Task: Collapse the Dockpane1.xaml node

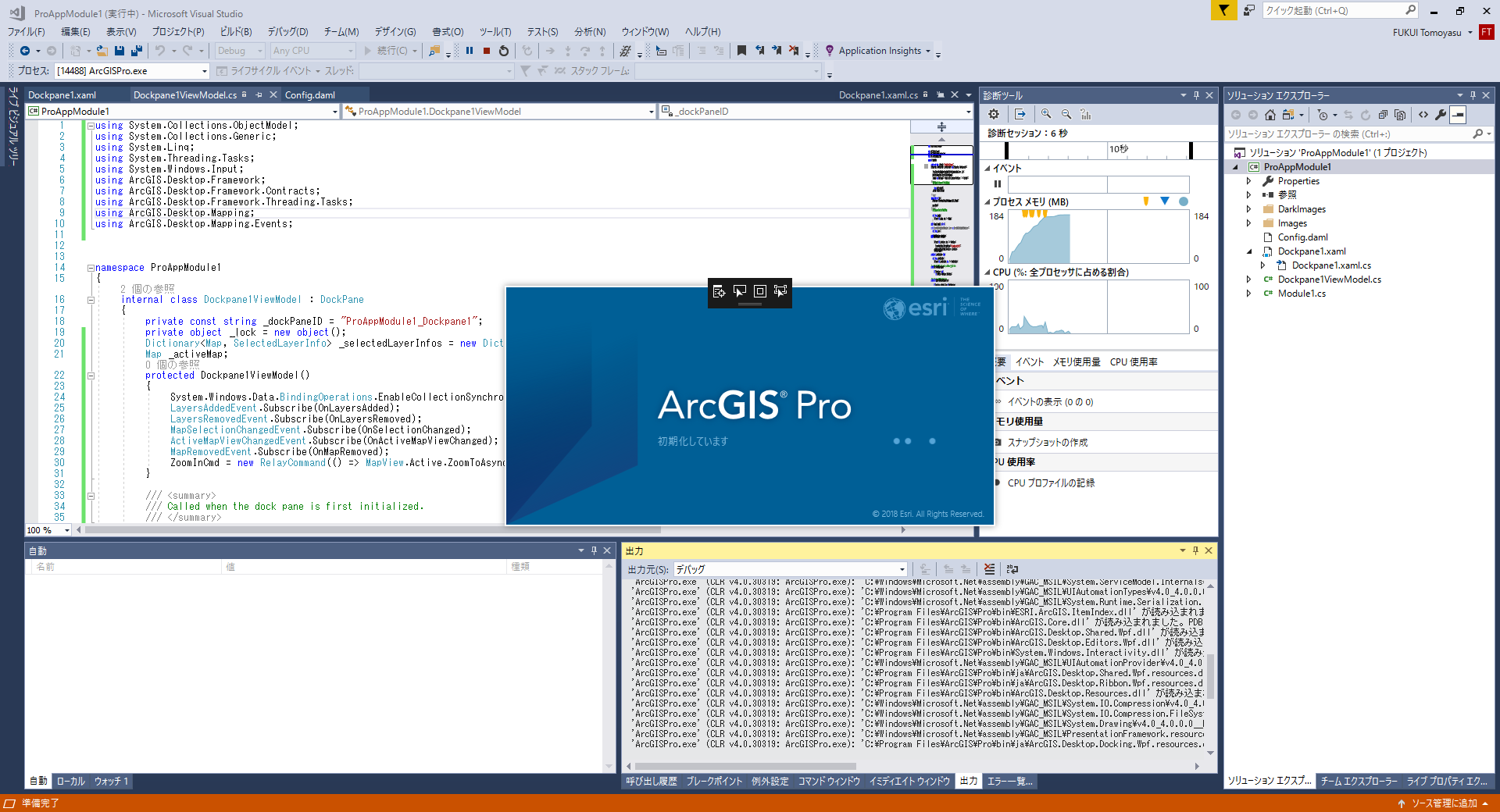Action: click(1248, 251)
